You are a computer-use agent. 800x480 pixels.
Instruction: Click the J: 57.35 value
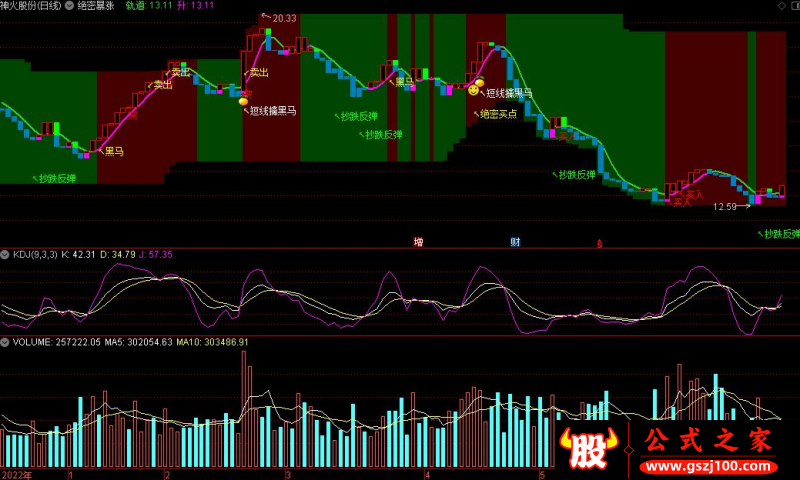[156, 254]
